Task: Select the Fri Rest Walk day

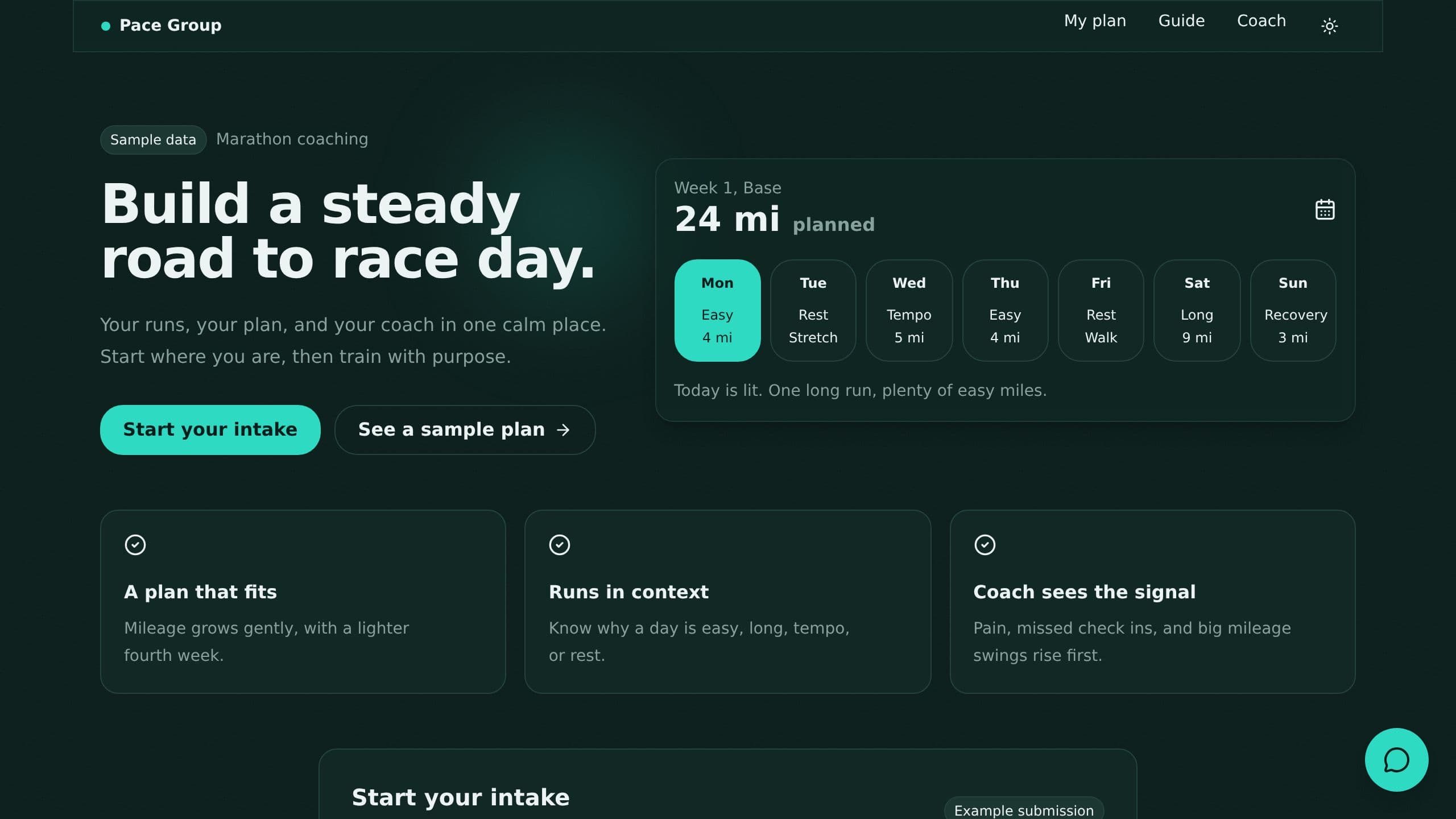Action: [x=1101, y=311]
